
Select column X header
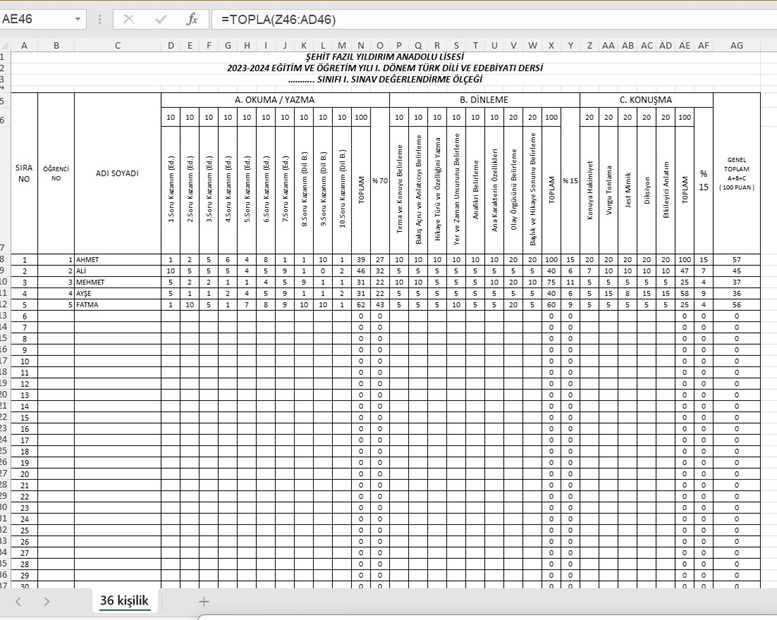coord(551,46)
